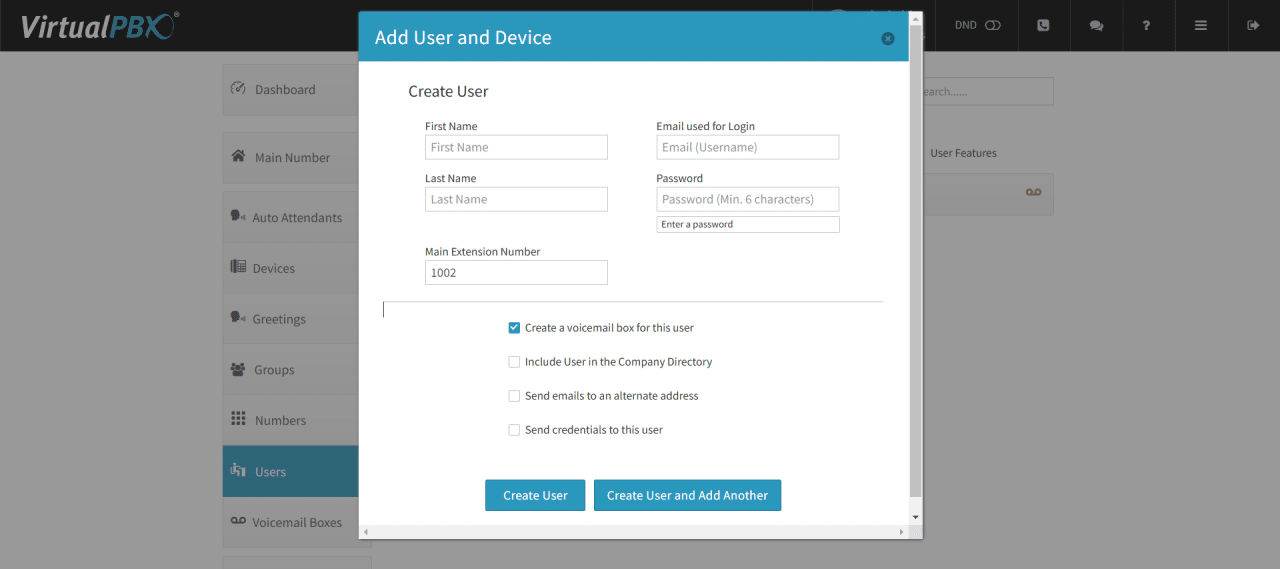The image size is (1280, 569).
Task: Click the vertical scrollbar thumb in dialog
Action: coord(915,260)
